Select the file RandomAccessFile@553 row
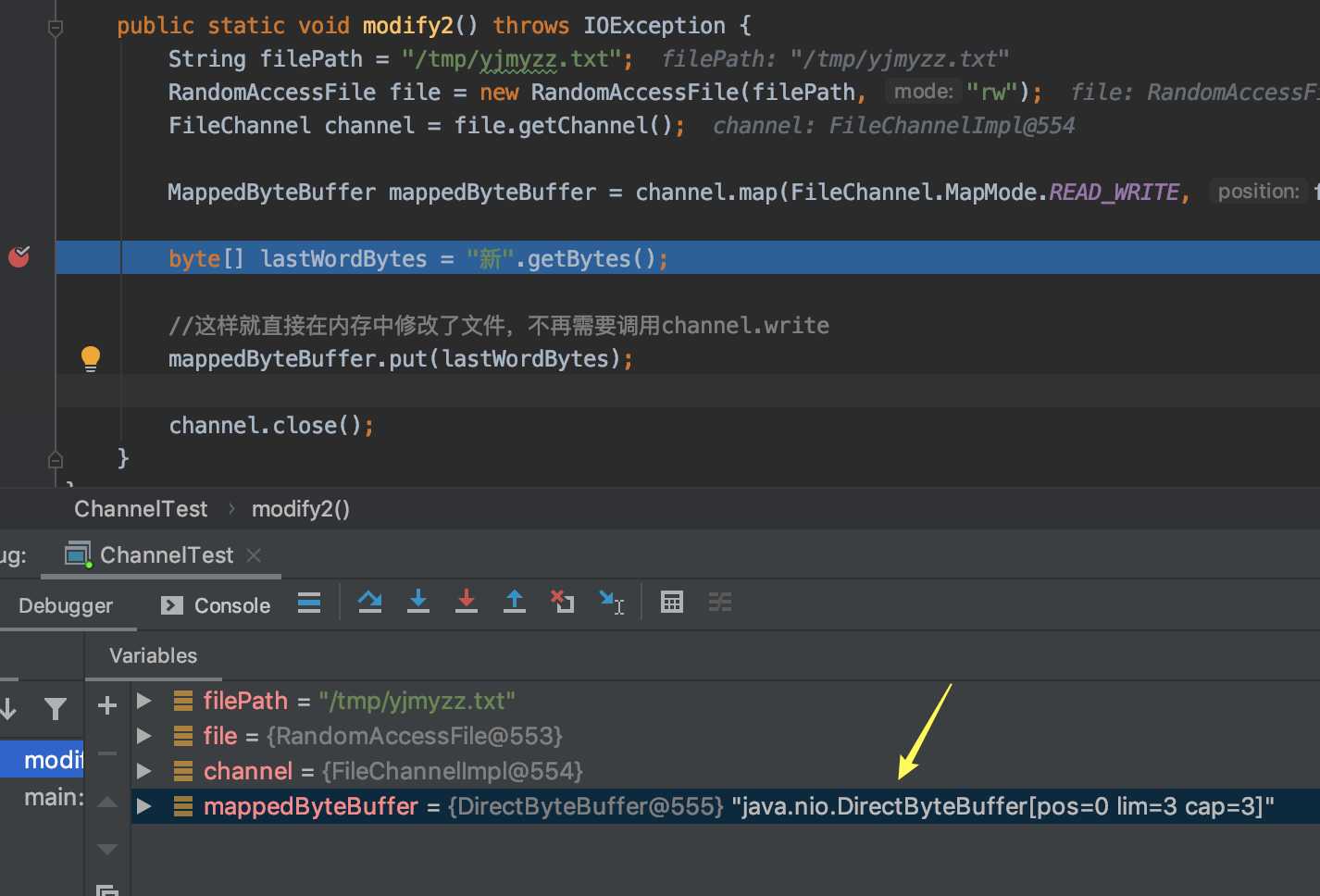The width and height of the screenshot is (1320, 896). pos(726,736)
